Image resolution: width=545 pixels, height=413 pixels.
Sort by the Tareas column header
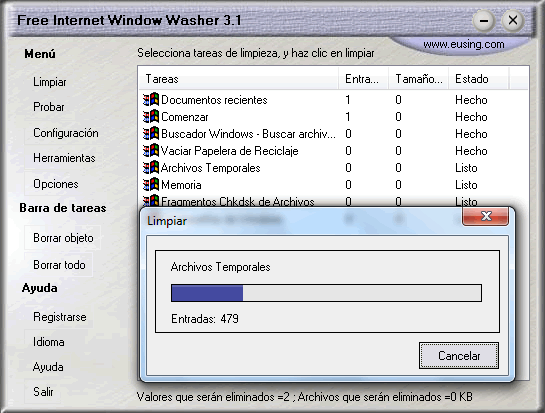(239, 79)
